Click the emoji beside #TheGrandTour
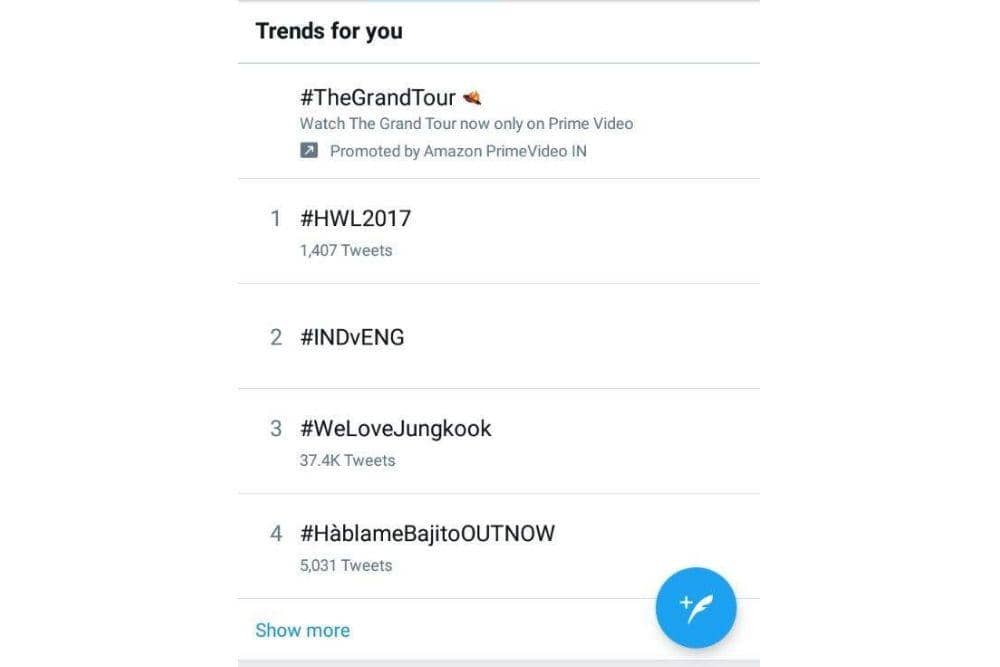Image resolution: width=1000 pixels, height=667 pixels. click(472, 98)
